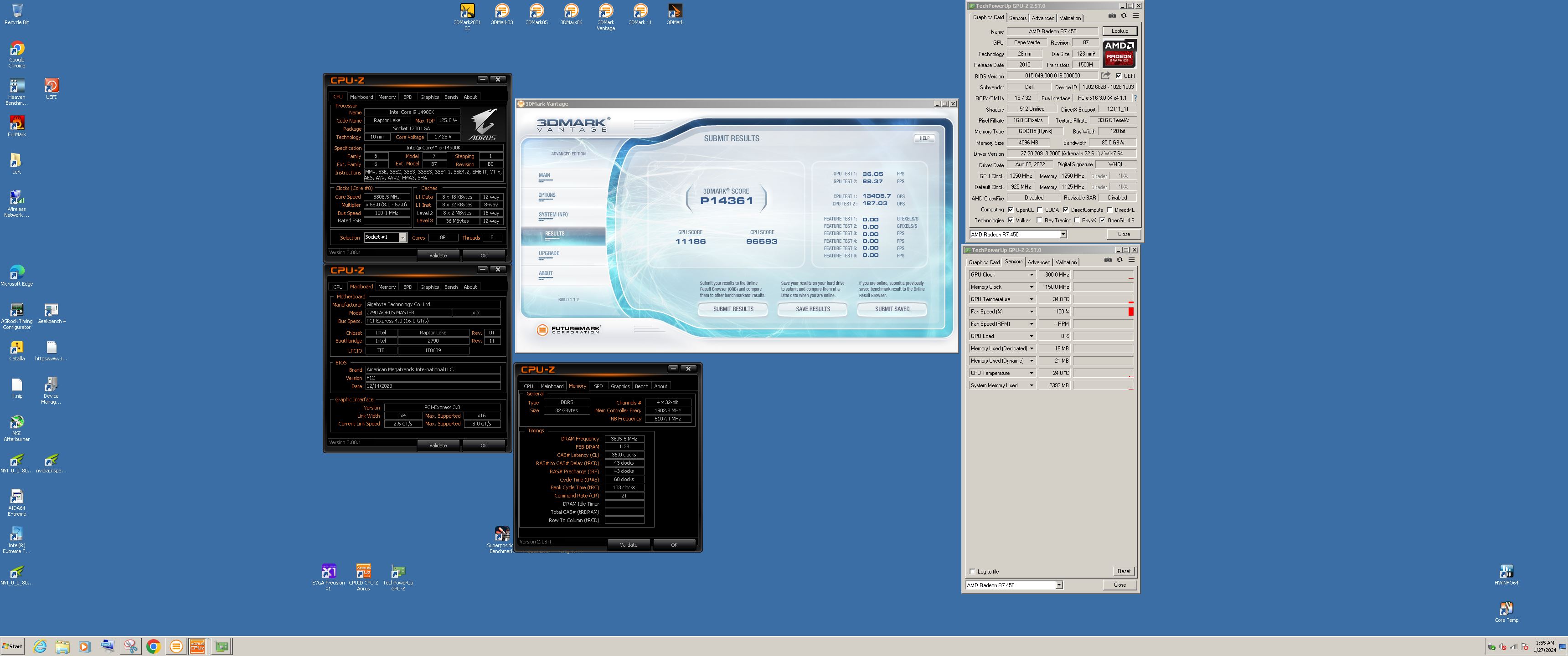Image resolution: width=1568 pixels, height=656 pixels.
Task: Click the Windows Start button
Action: point(12,646)
